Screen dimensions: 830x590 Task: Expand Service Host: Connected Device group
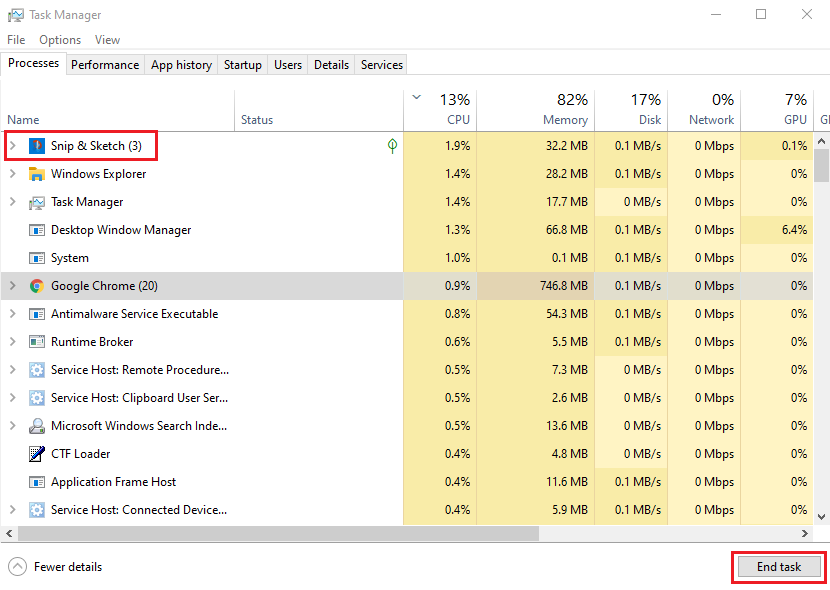[13, 510]
